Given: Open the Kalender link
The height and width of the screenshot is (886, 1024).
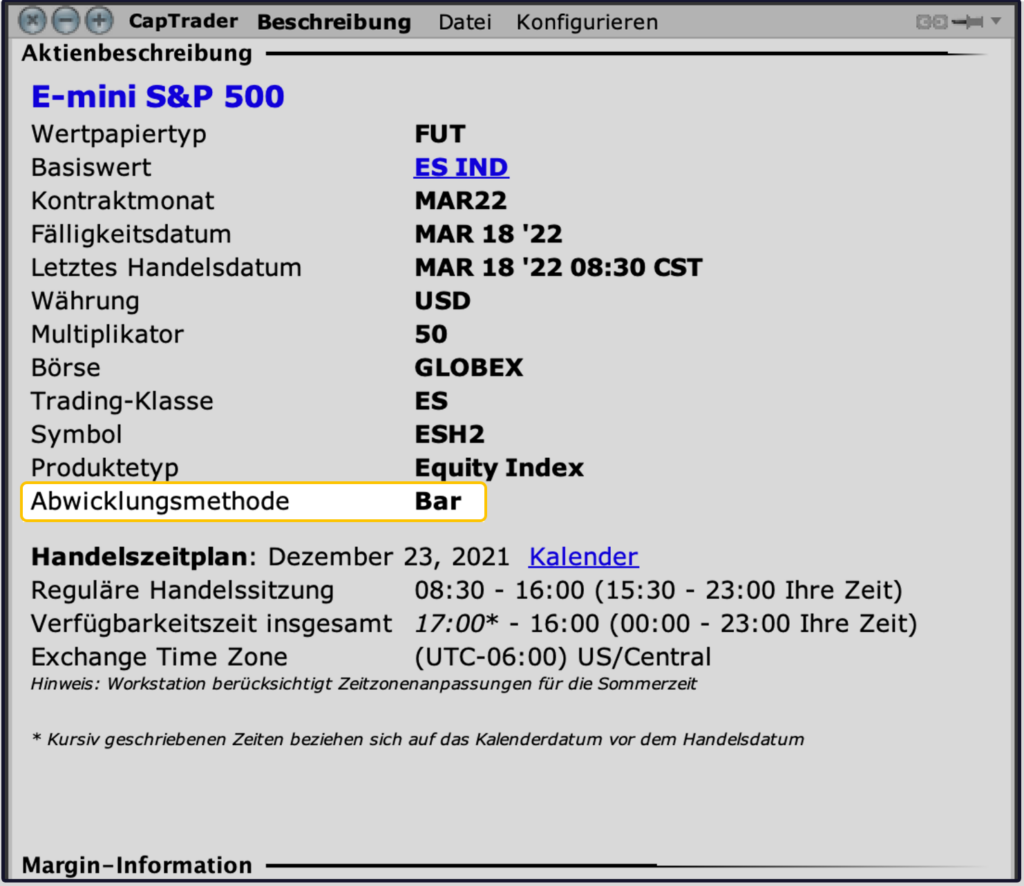Looking at the screenshot, I should point(584,557).
